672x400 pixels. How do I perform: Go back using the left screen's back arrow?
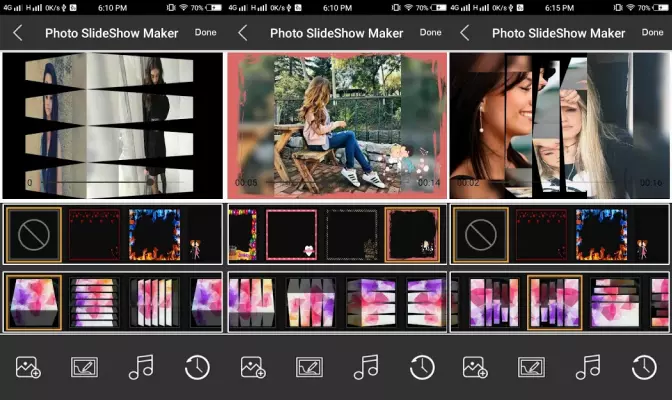point(17,33)
